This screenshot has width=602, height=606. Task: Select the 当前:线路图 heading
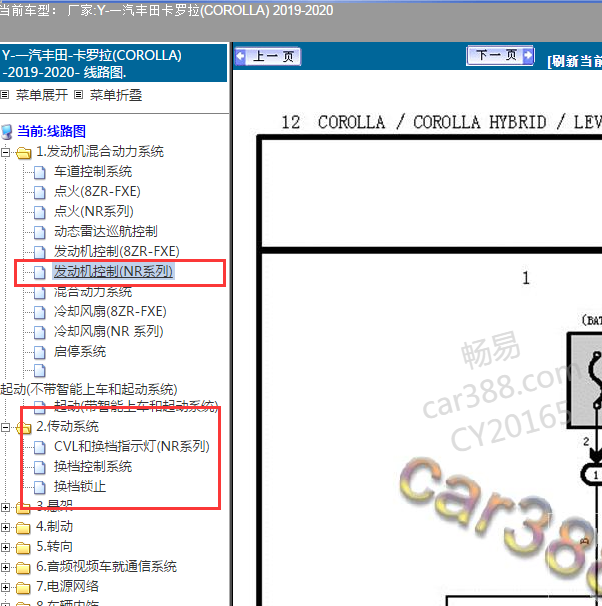click(51, 131)
